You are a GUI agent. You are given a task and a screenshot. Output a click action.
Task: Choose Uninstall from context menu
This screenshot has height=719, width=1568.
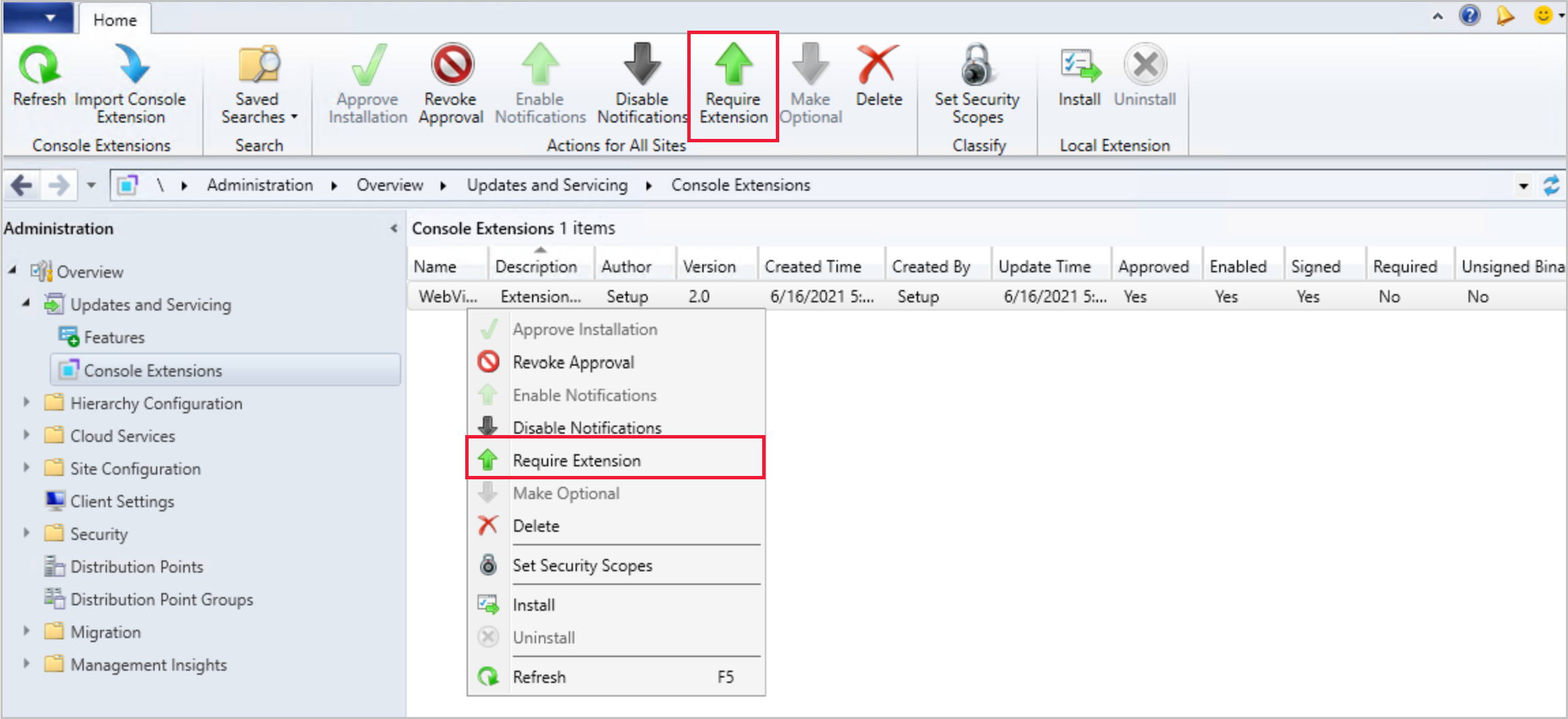(616, 637)
